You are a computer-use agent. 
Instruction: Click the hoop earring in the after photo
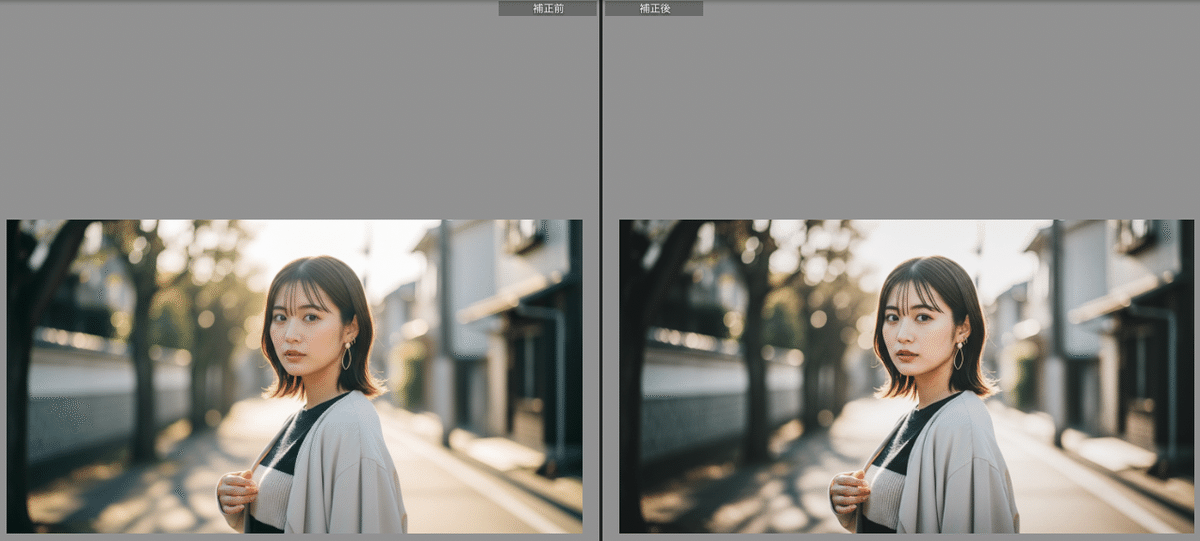point(959,356)
